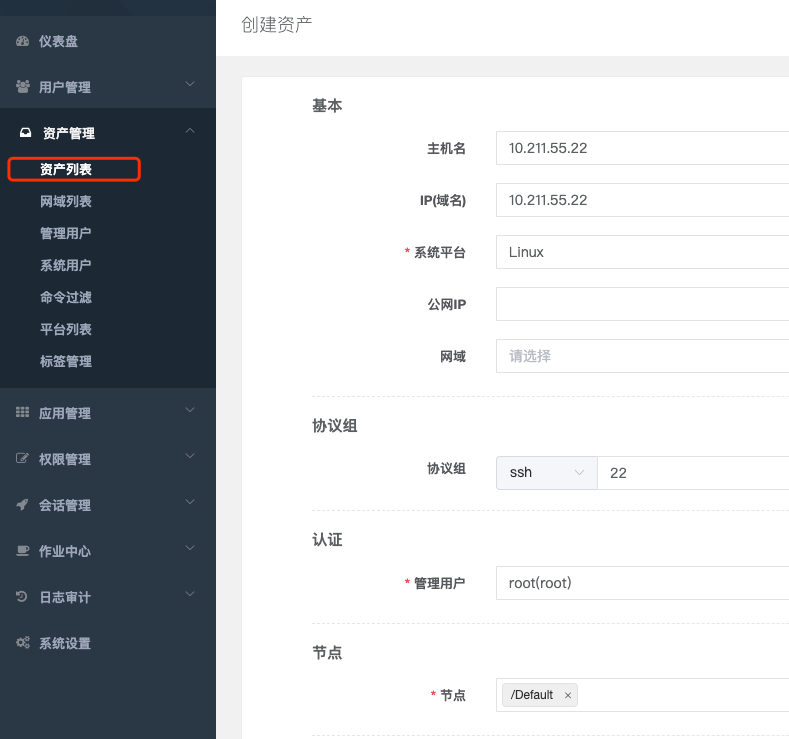
Task: Click the 公网IP input field
Action: pos(642,304)
